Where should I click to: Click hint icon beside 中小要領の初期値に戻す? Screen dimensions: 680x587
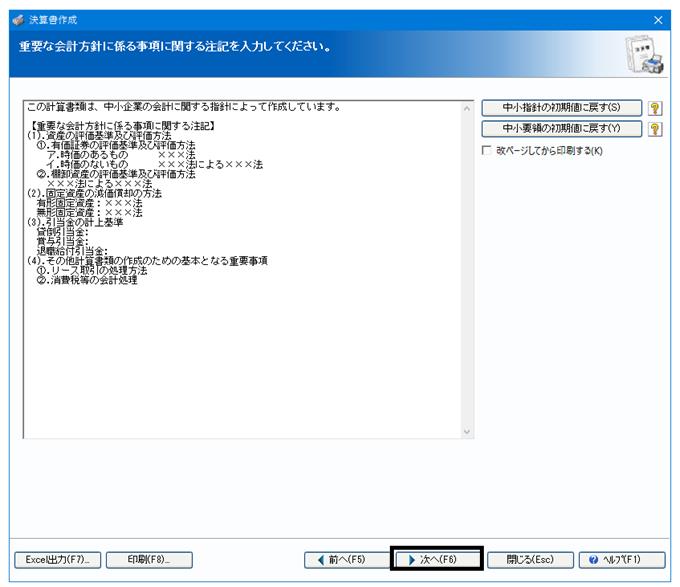click(x=655, y=129)
